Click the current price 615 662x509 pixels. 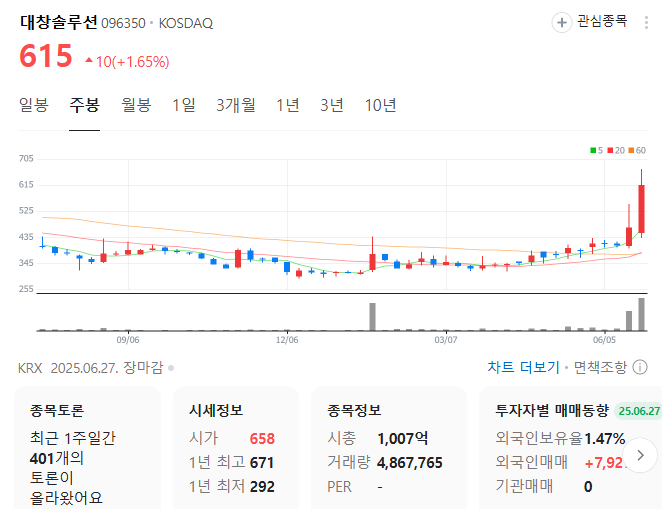coord(46,56)
